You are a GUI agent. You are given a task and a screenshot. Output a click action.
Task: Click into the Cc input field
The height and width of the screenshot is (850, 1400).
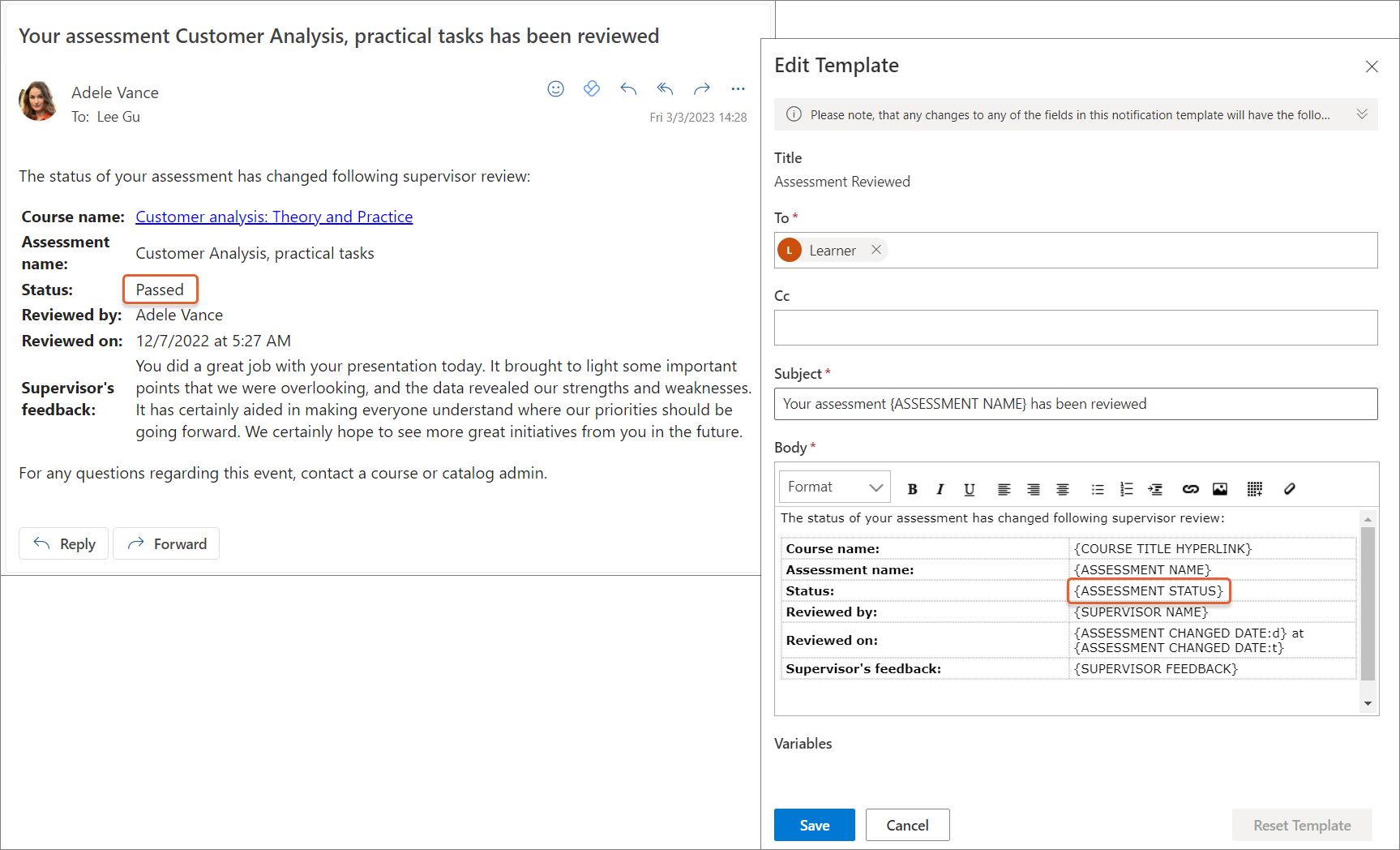(1075, 328)
